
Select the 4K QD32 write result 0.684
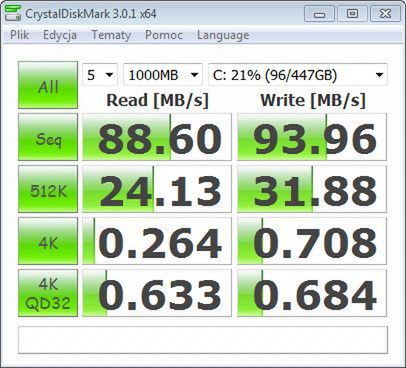pos(312,293)
